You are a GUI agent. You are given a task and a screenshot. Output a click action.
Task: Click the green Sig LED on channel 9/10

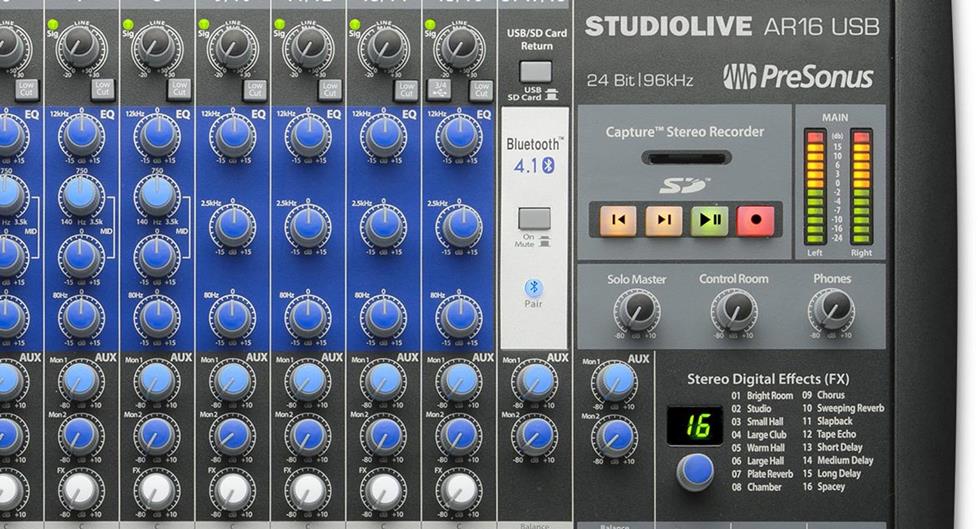point(204,24)
